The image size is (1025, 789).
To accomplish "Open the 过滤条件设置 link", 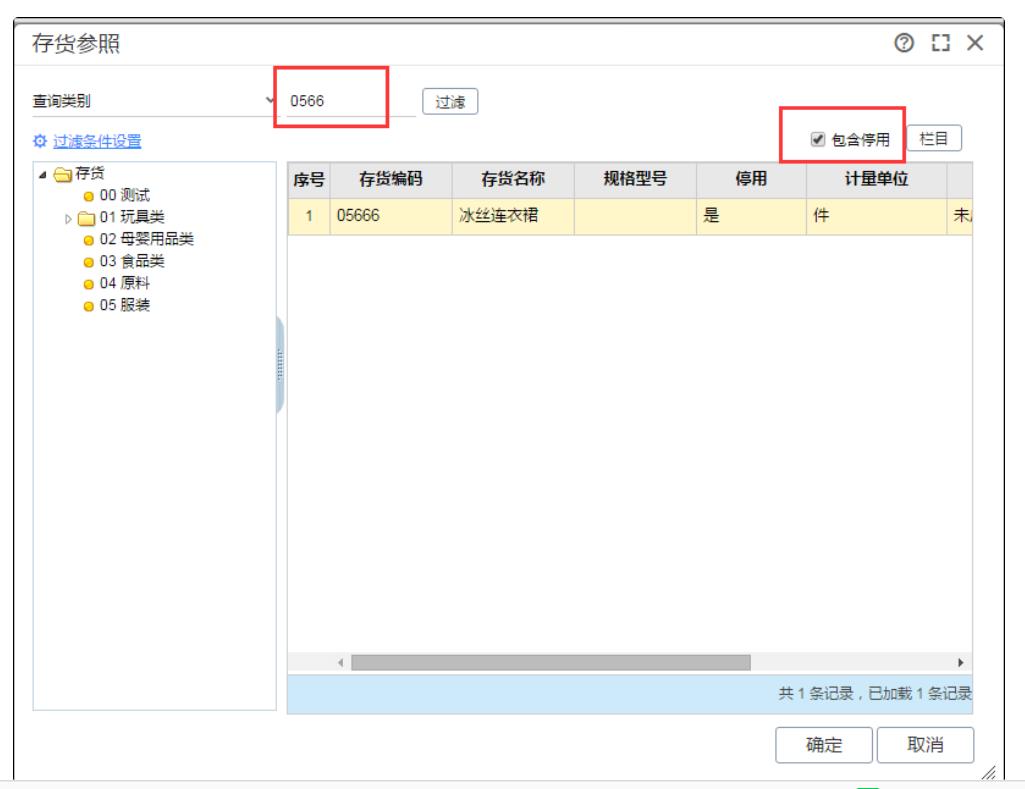I will (x=97, y=142).
